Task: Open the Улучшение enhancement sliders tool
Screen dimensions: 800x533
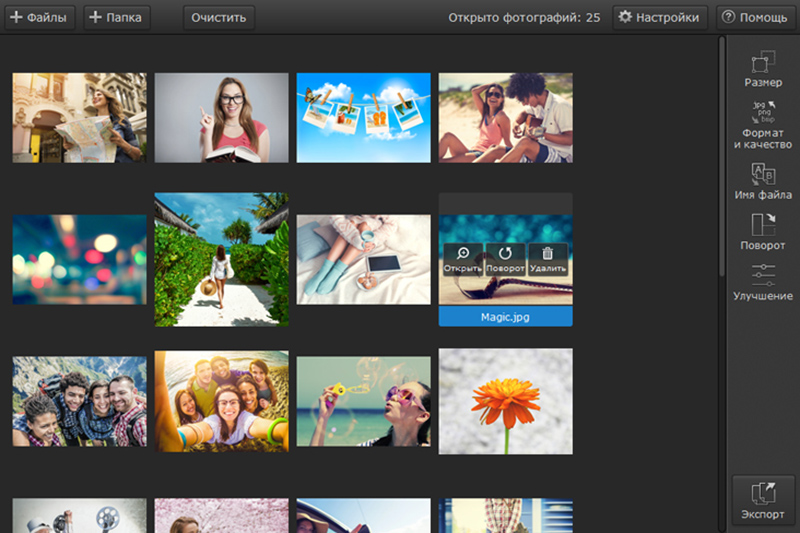Action: (x=763, y=276)
